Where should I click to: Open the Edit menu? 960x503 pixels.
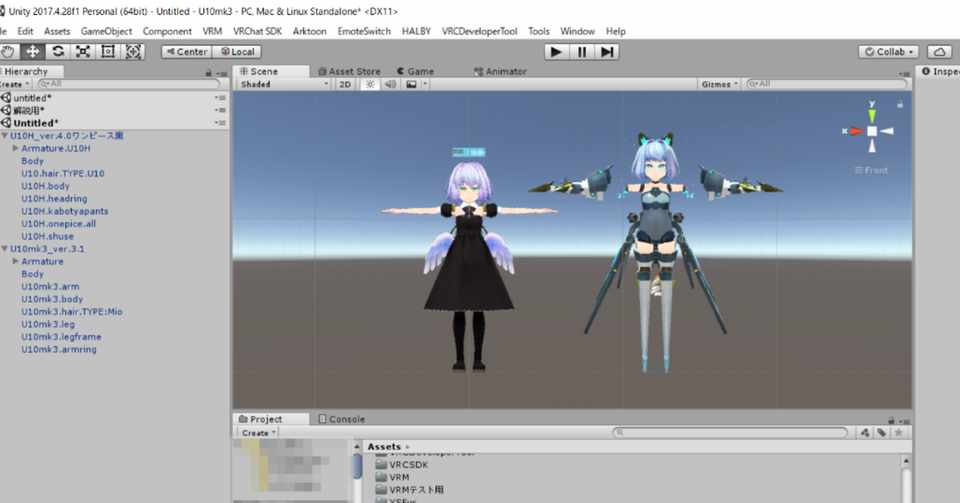(25, 31)
